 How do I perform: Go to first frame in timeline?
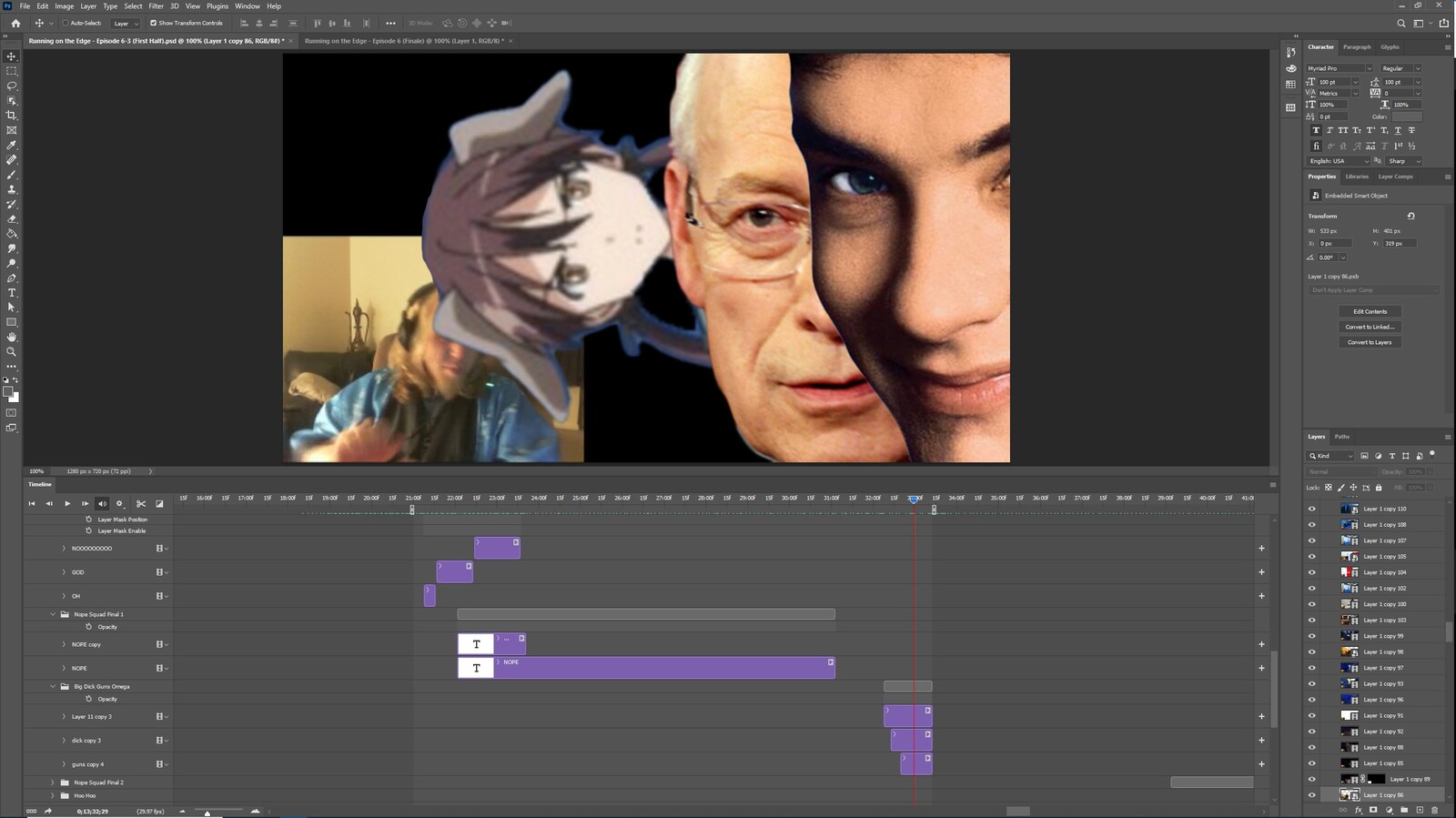click(x=32, y=503)
